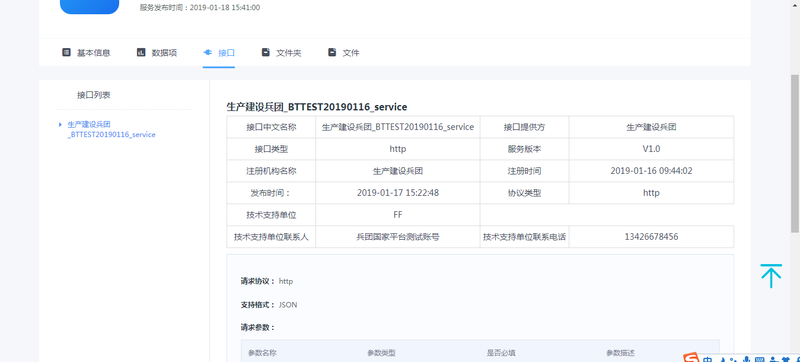
Task: Click the Sogou input method logo
Action: click(691, 358)
